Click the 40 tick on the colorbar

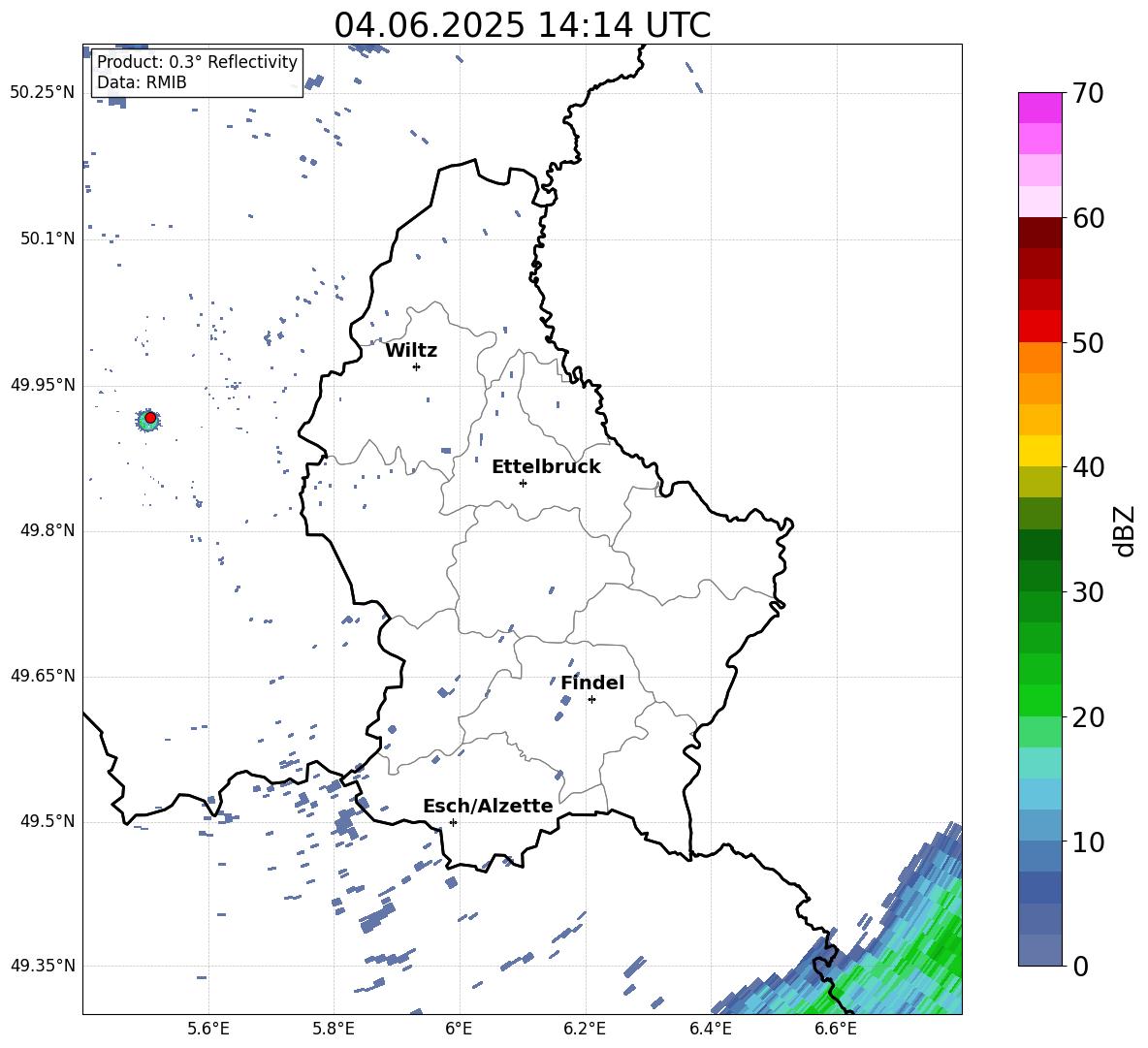coord(1088,467)
